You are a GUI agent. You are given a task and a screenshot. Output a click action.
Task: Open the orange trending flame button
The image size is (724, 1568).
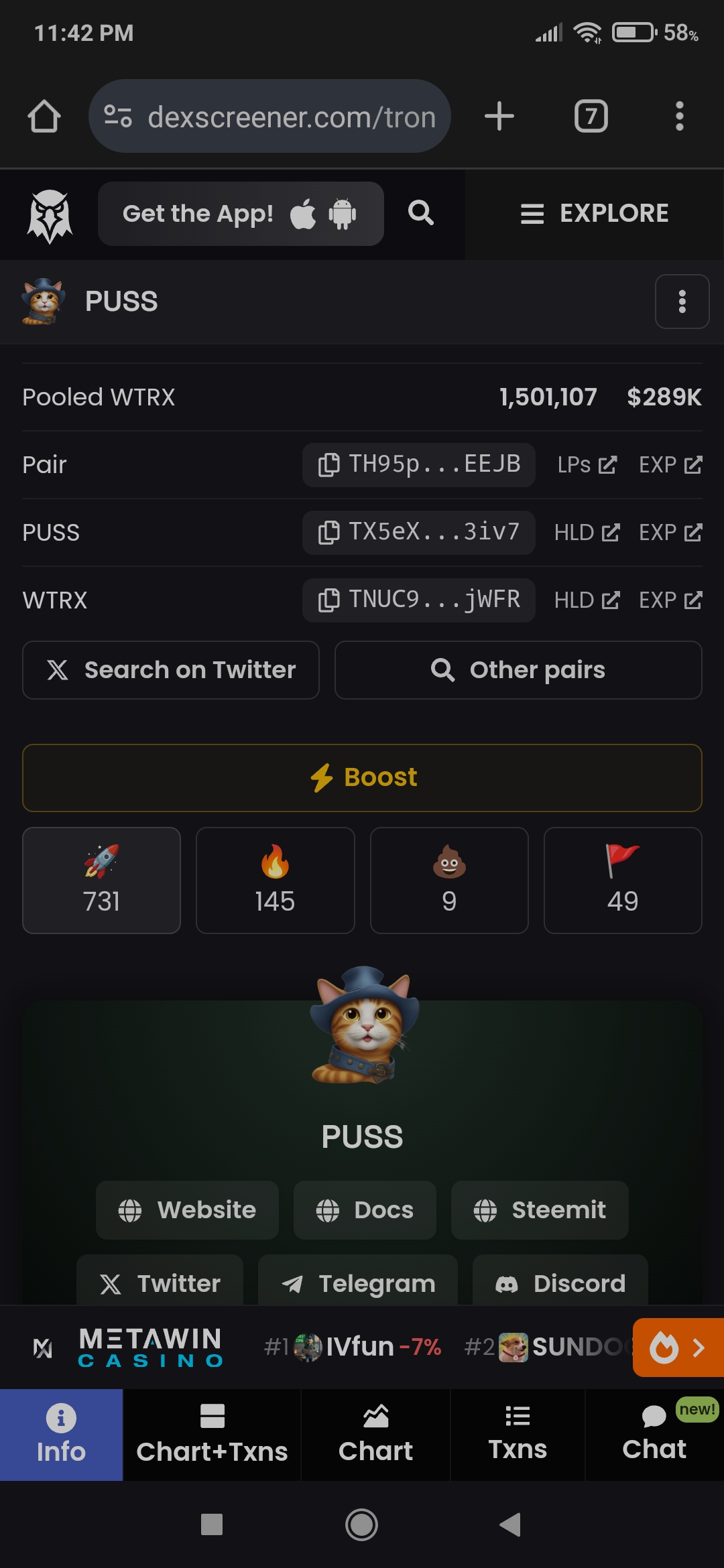(678, 1347)
